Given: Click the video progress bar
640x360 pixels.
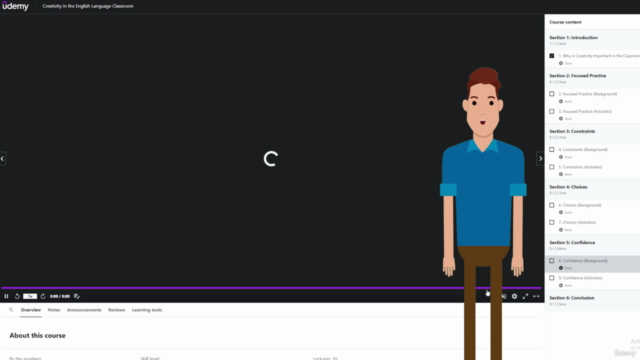Looking at the screenshot, I should click(271, 288).
